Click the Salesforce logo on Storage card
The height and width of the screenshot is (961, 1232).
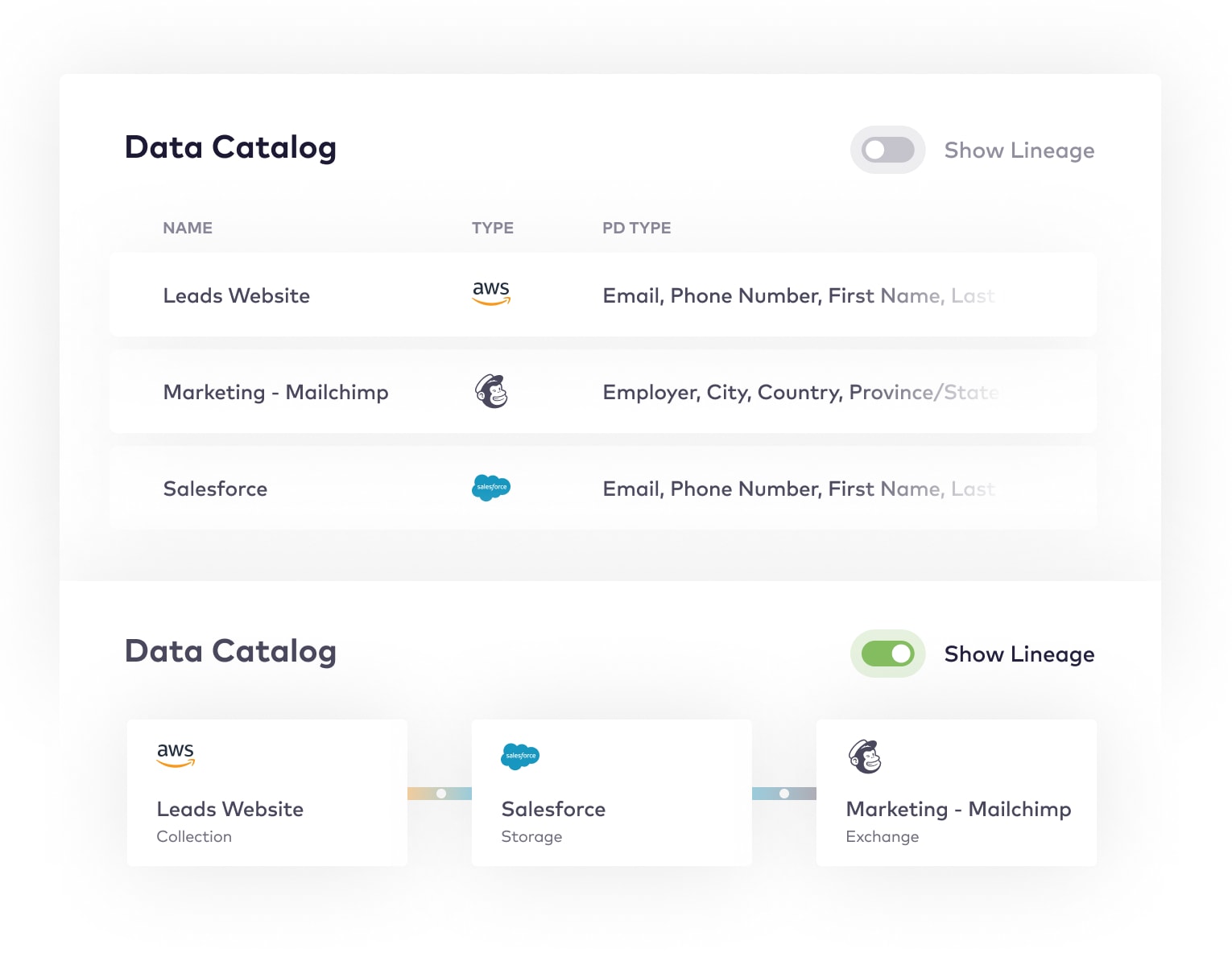(x=520, y=757)
